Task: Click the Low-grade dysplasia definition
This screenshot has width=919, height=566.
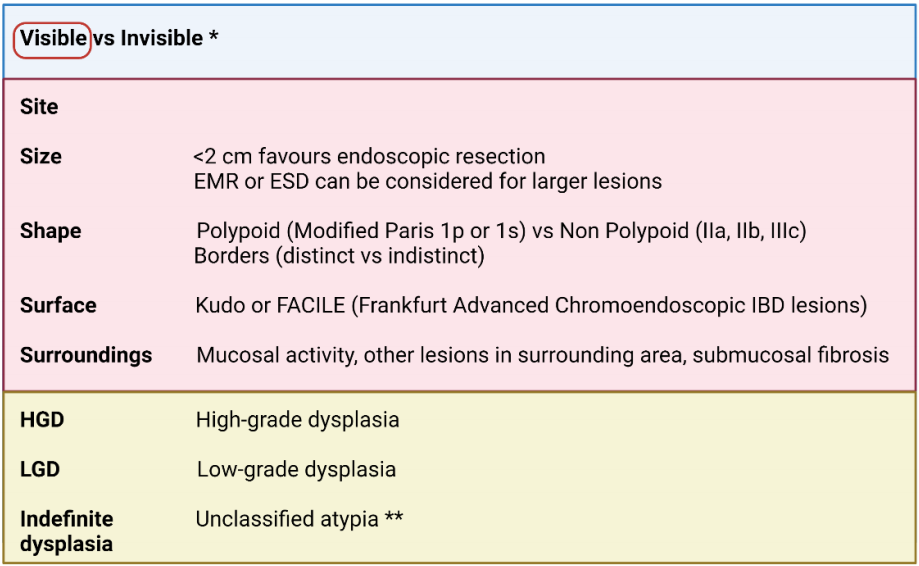Action: click(x=297, y=470)
